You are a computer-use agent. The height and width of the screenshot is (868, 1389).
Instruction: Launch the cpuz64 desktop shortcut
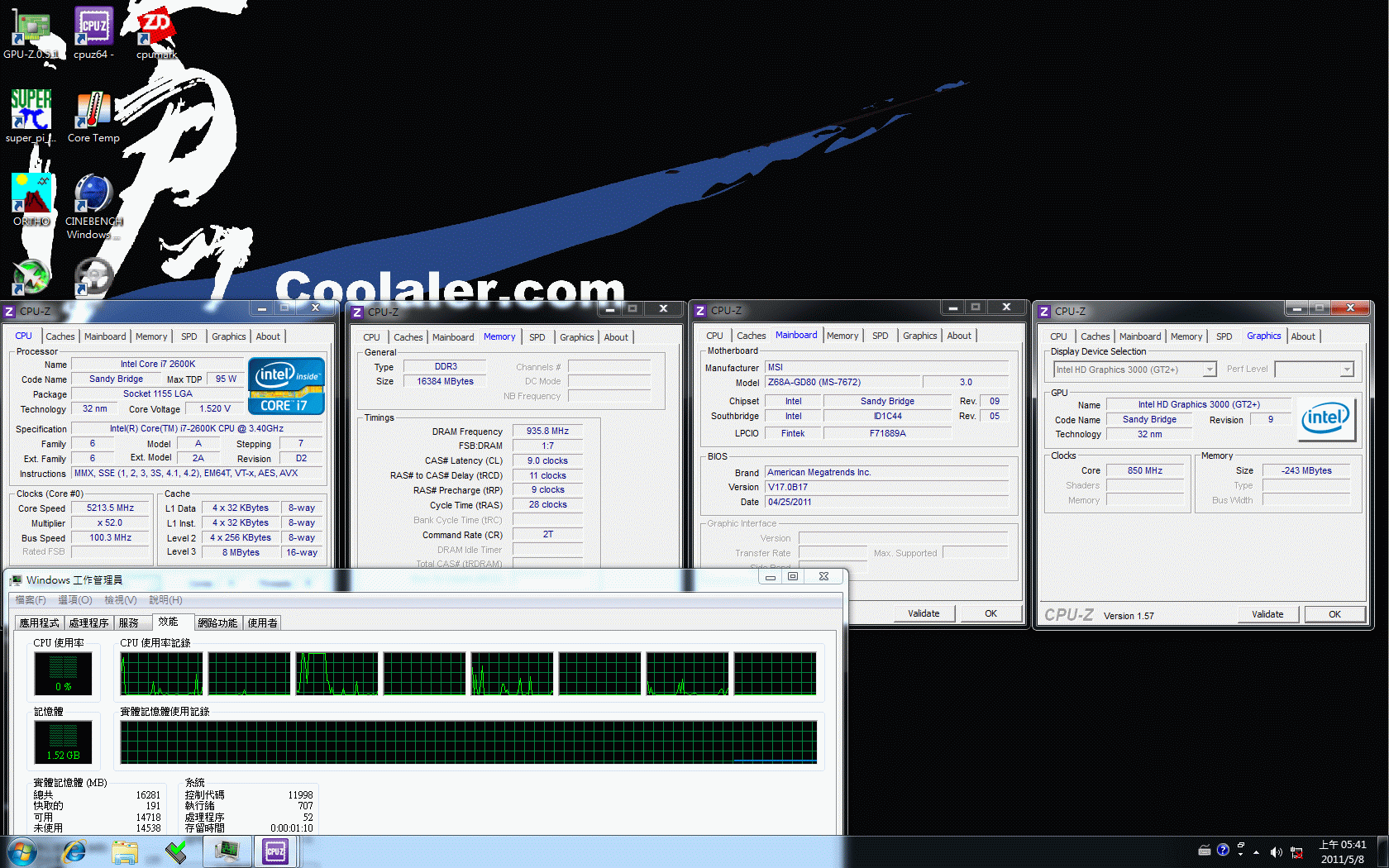click(93, 33)
